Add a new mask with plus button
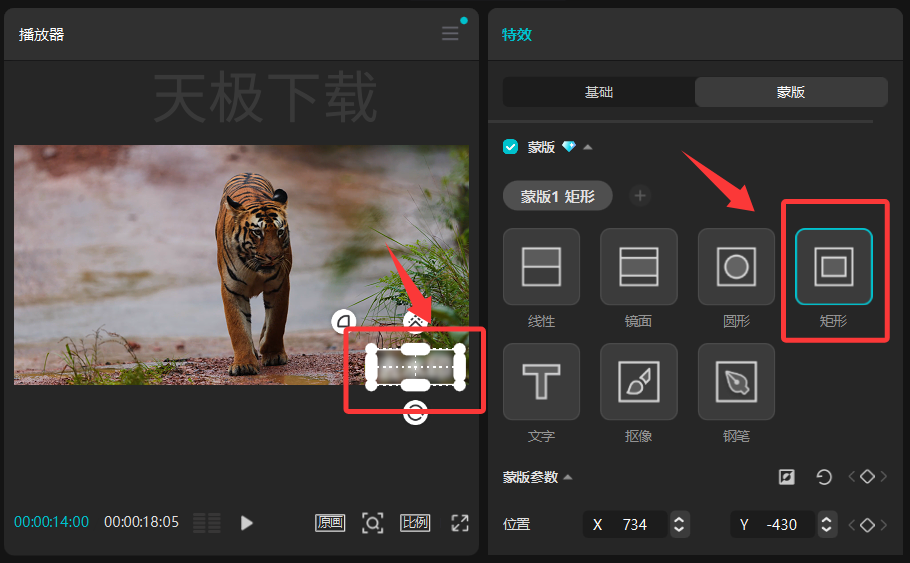Screen dimensions: 910x563 [x=640, y=196]
